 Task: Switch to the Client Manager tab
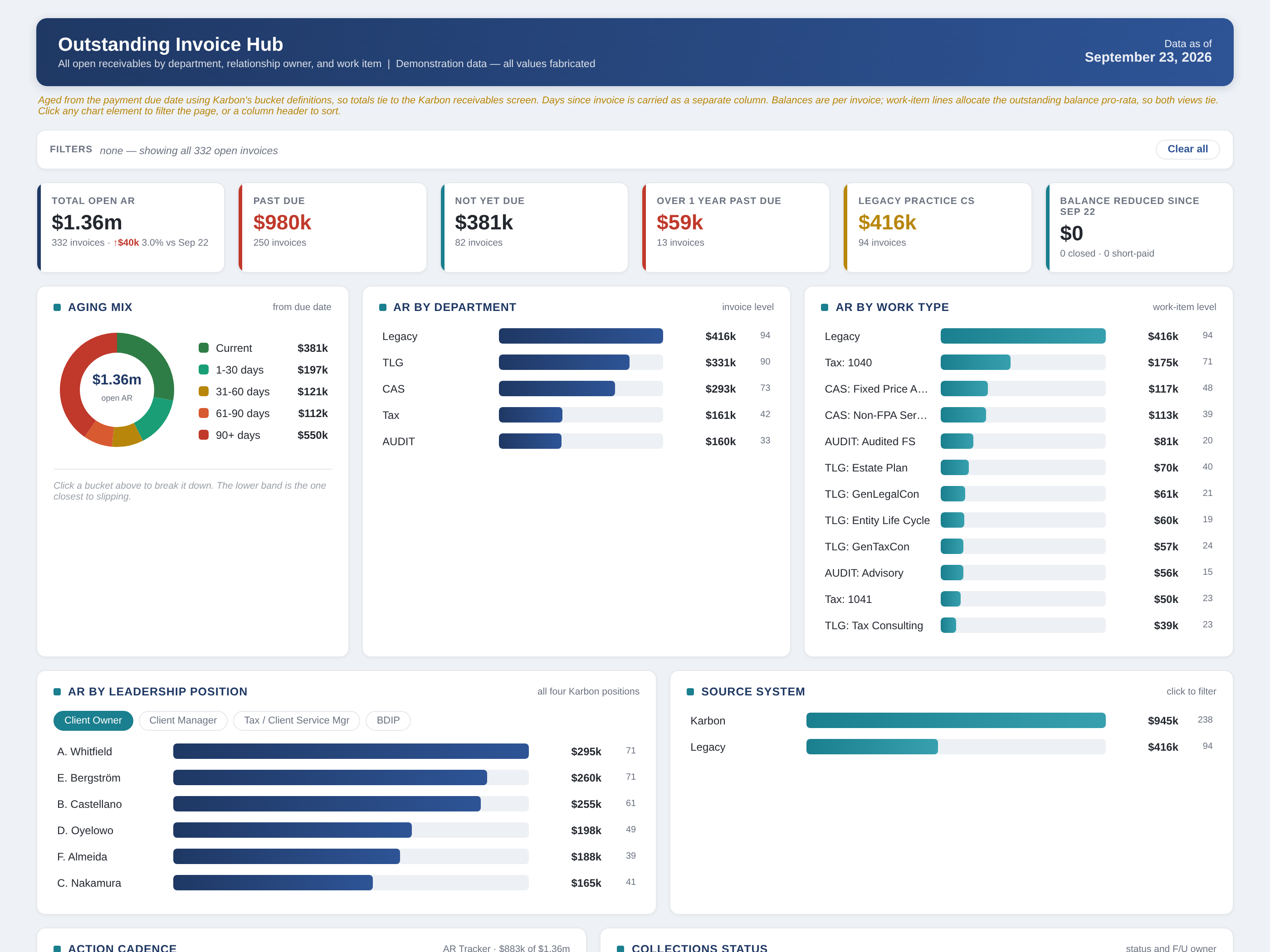click(183, 720)
